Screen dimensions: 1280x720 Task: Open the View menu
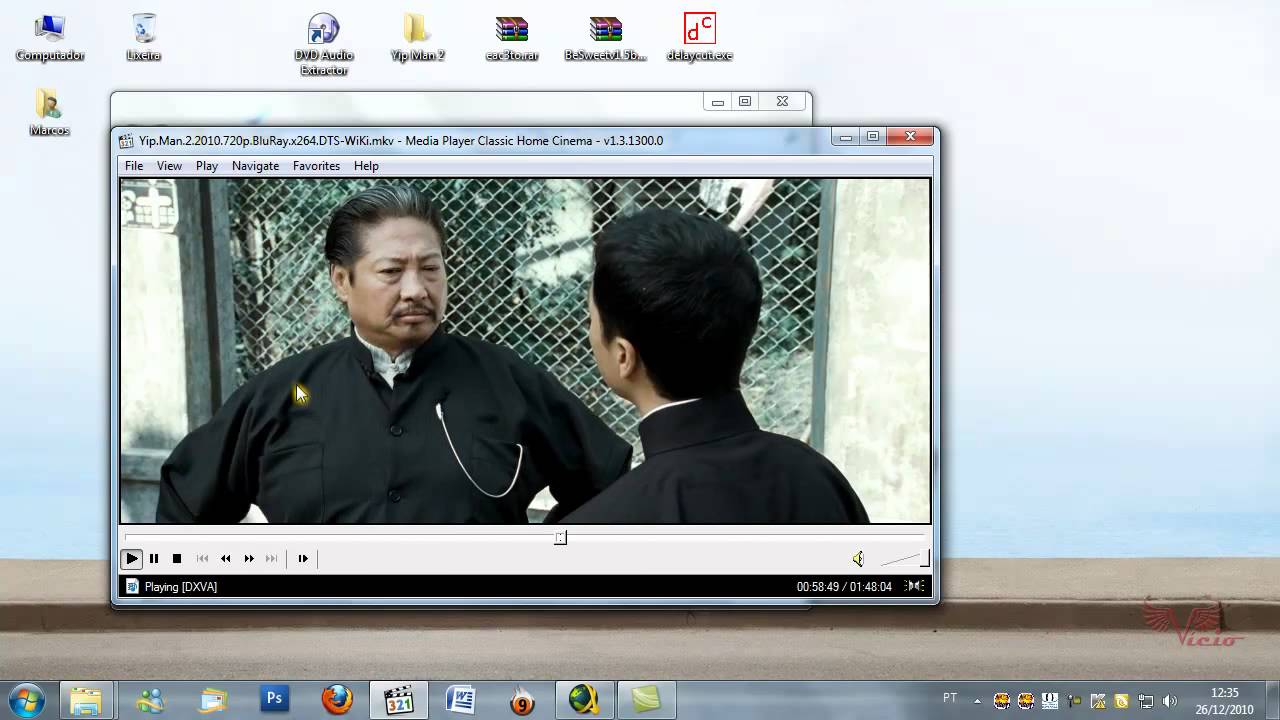169,166
